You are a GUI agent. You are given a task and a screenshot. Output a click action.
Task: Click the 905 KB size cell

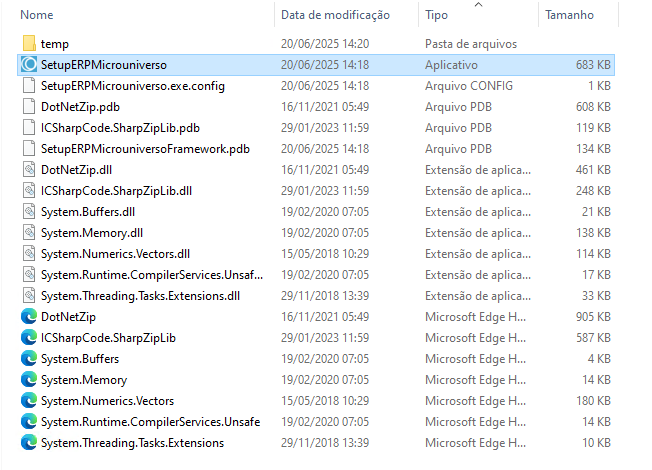pos(593,317)
